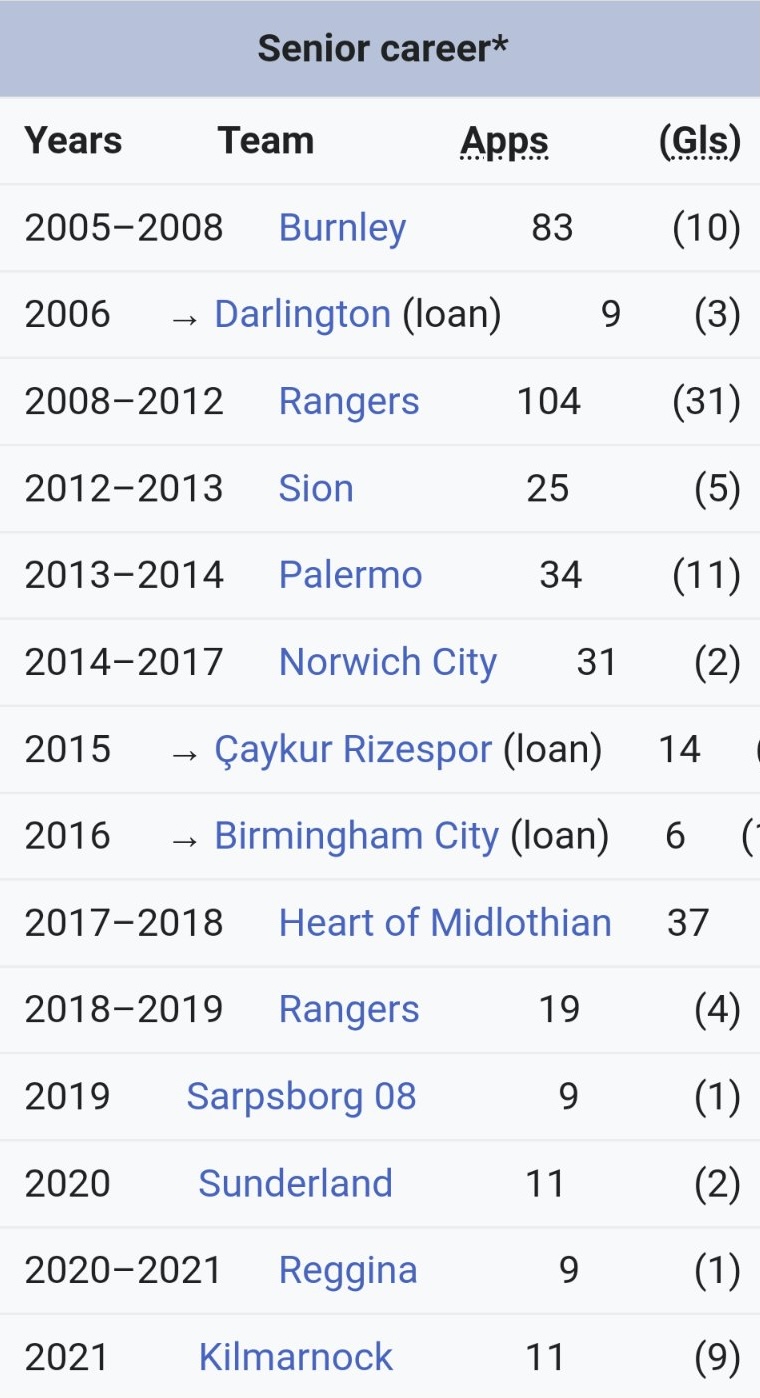Viewport: 760px width, 1398px height.
Task: Click the Kilmarnock team link
Action: pyautogui.click(x=296, y=1358)
